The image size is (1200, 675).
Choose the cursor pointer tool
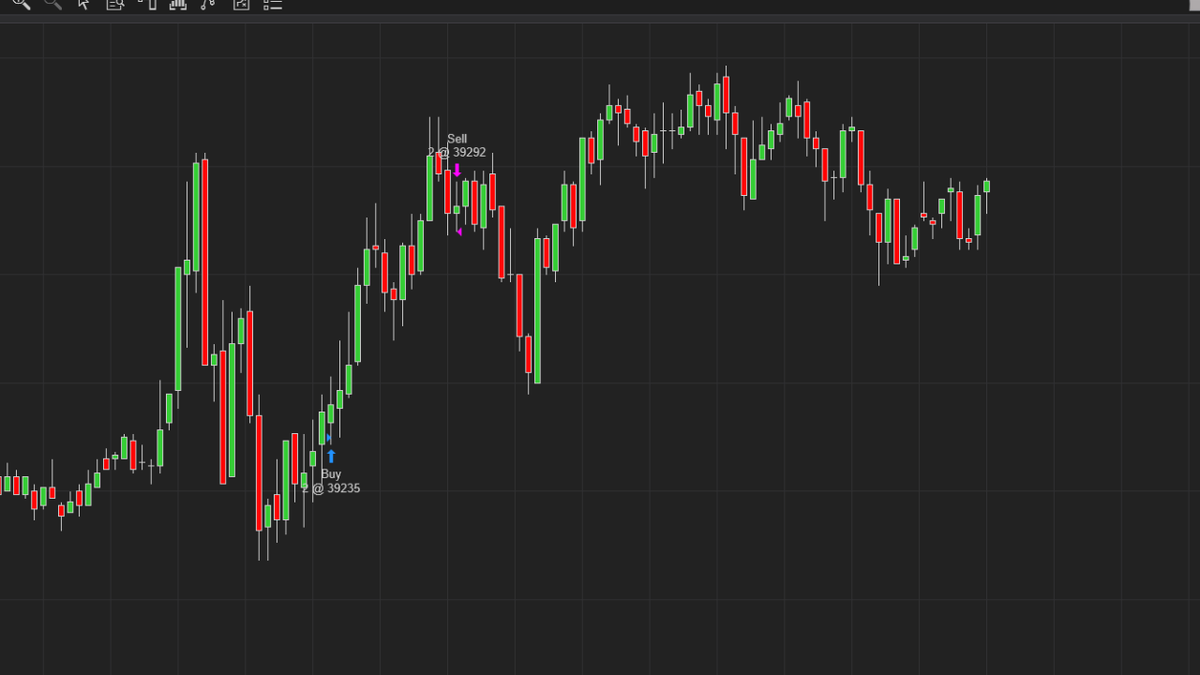coord(83,4)
